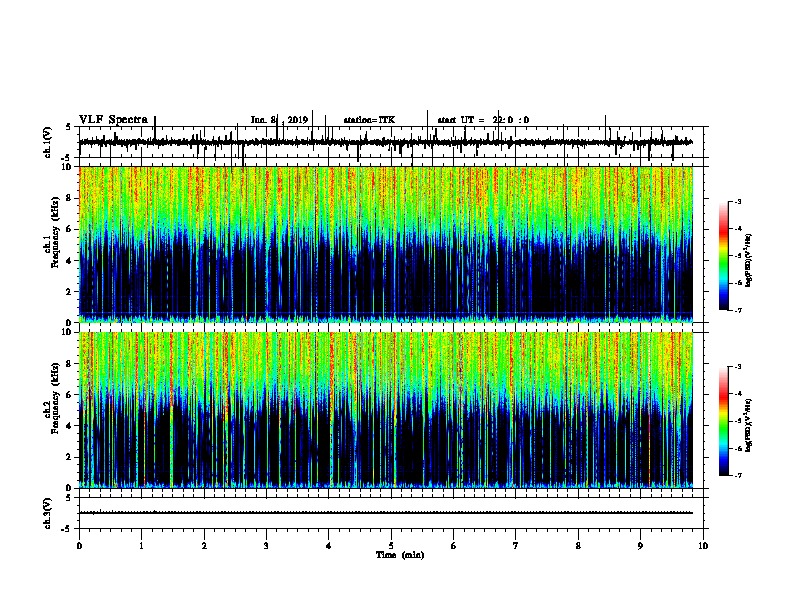Click the "Jan. 8, 2019" date text
Image resolution: width=792 pixels, height=612 pixels.
coord(279,120)
